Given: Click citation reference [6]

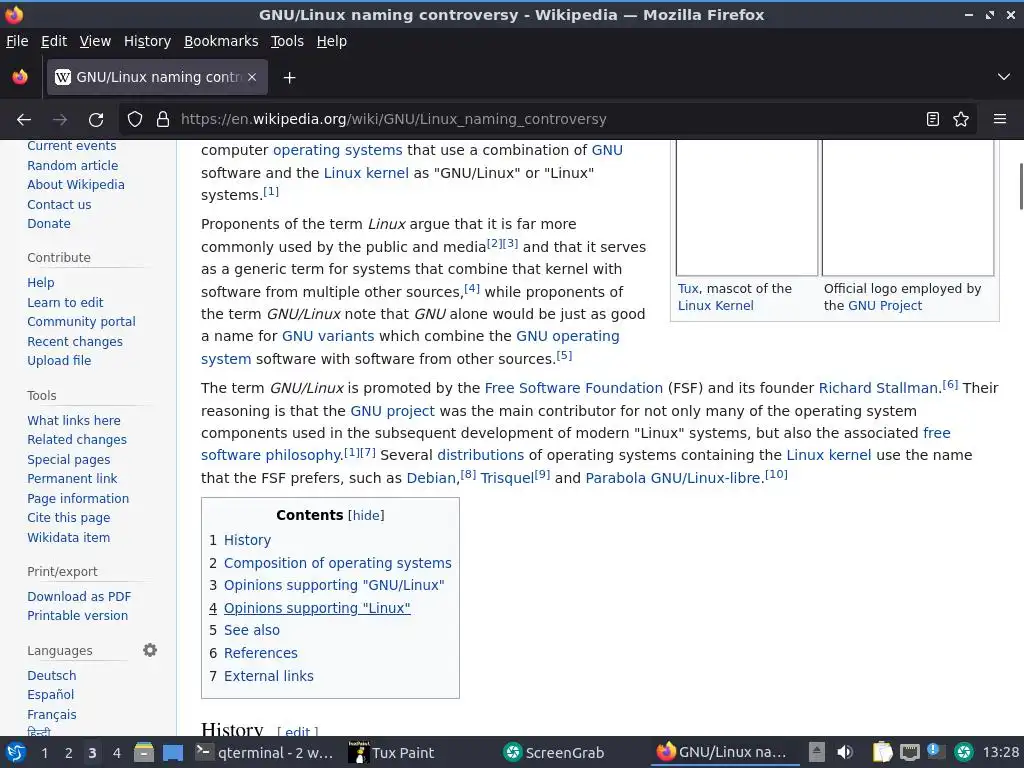Looking at the screenshot, I should [950, 385].
